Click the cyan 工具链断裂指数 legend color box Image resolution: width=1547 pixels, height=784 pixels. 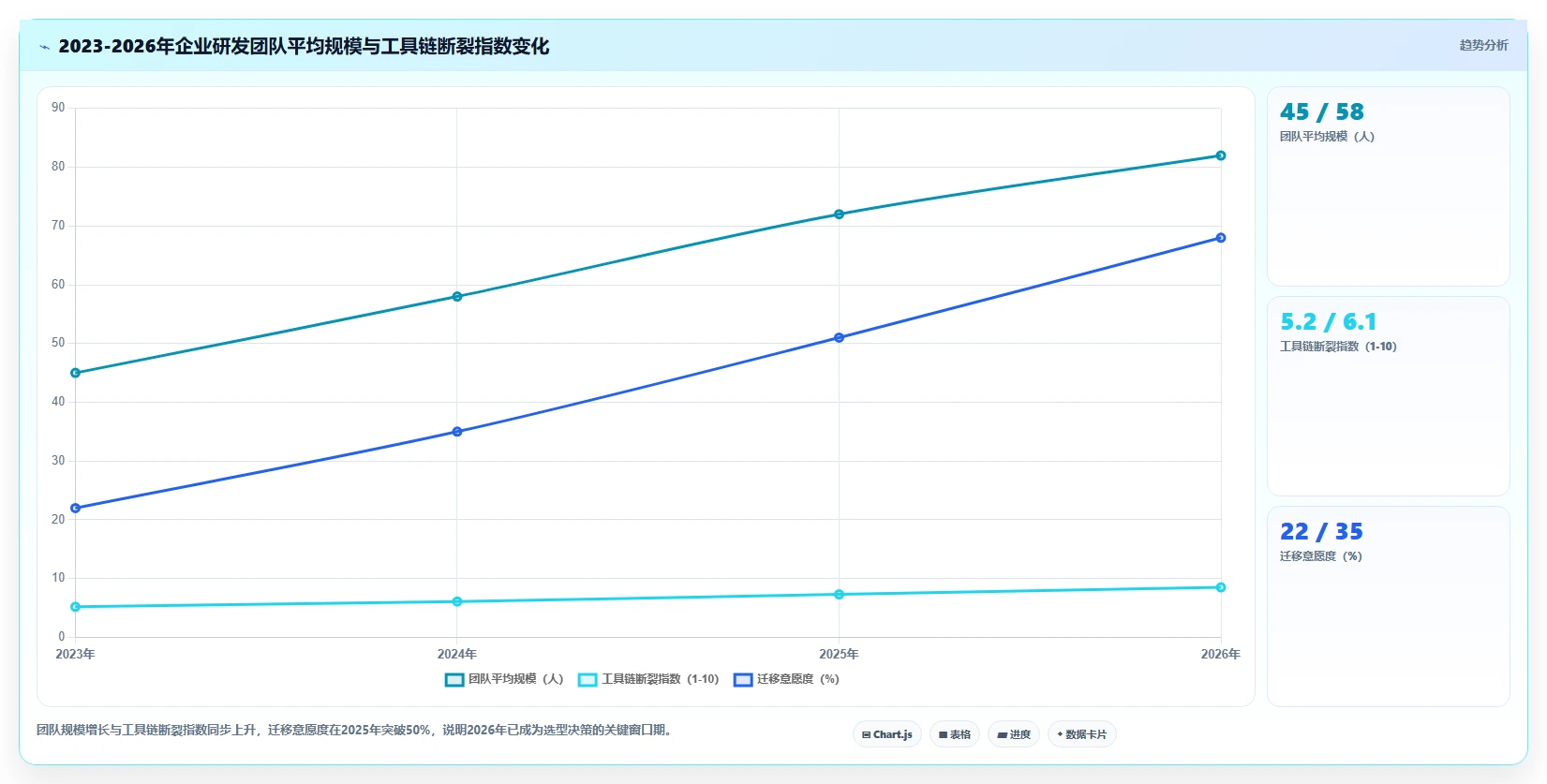tap(588, 680)
